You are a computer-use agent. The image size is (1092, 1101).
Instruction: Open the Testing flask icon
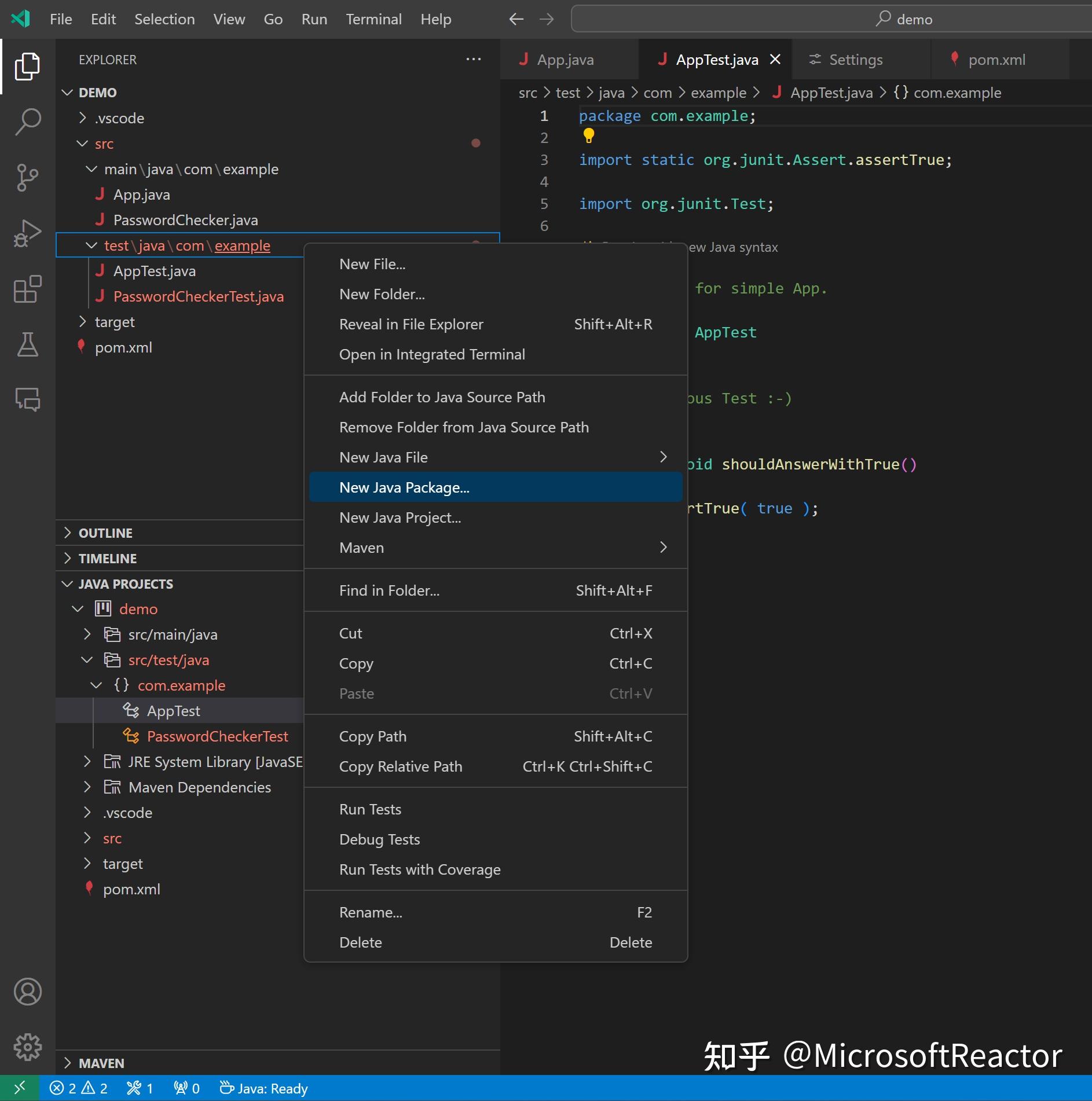tap(27, 344)
